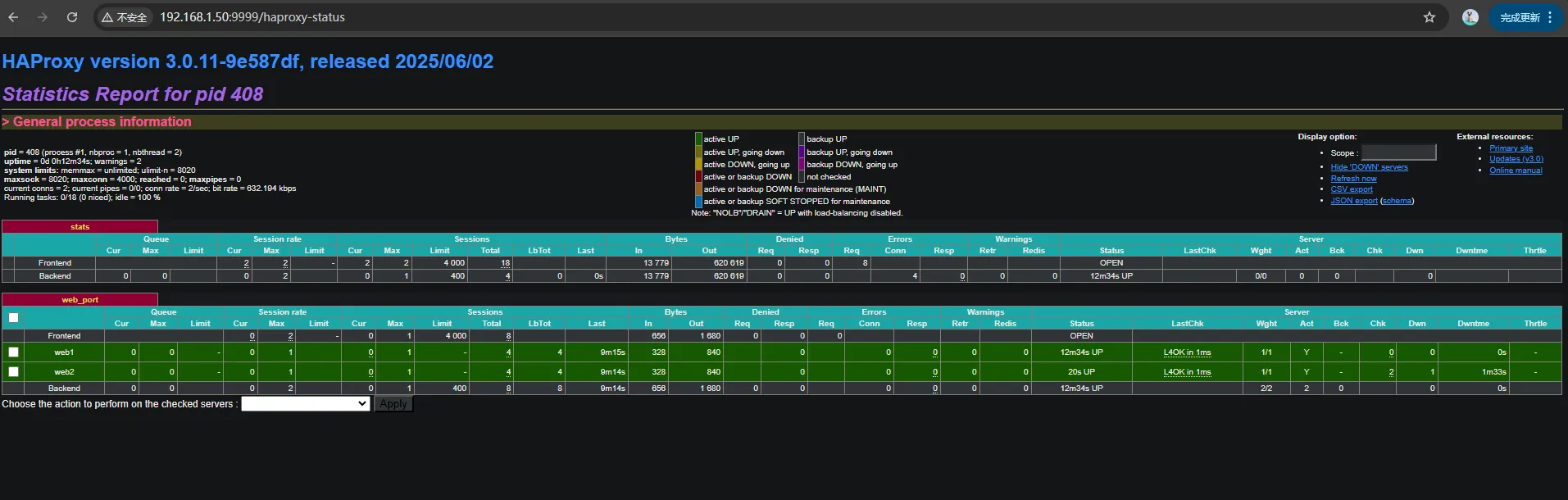The width and height of the screenshot is (1568, 500).
Task: Click the External resources label
Action: [x=1494, y=137]
